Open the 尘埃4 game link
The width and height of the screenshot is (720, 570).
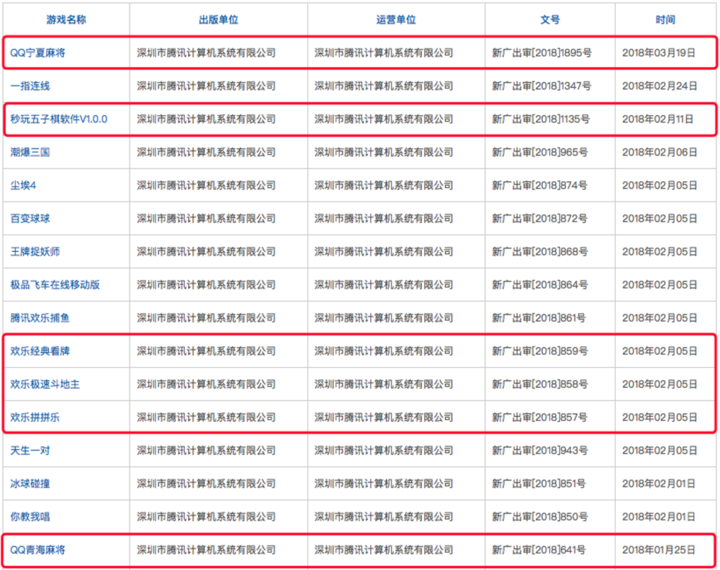point(23,185)
